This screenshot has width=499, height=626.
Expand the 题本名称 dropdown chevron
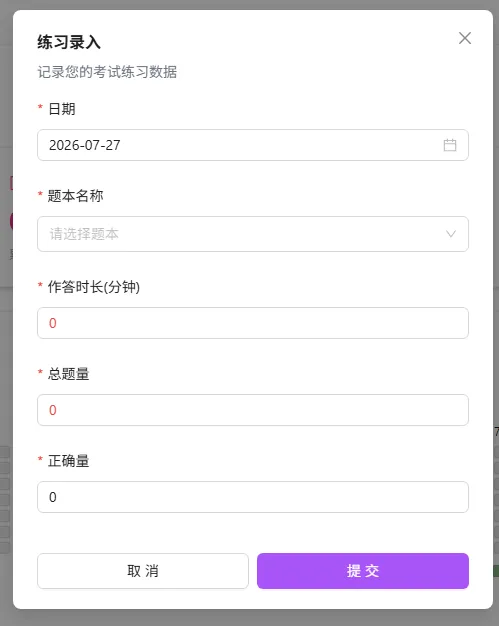[451, 234]
